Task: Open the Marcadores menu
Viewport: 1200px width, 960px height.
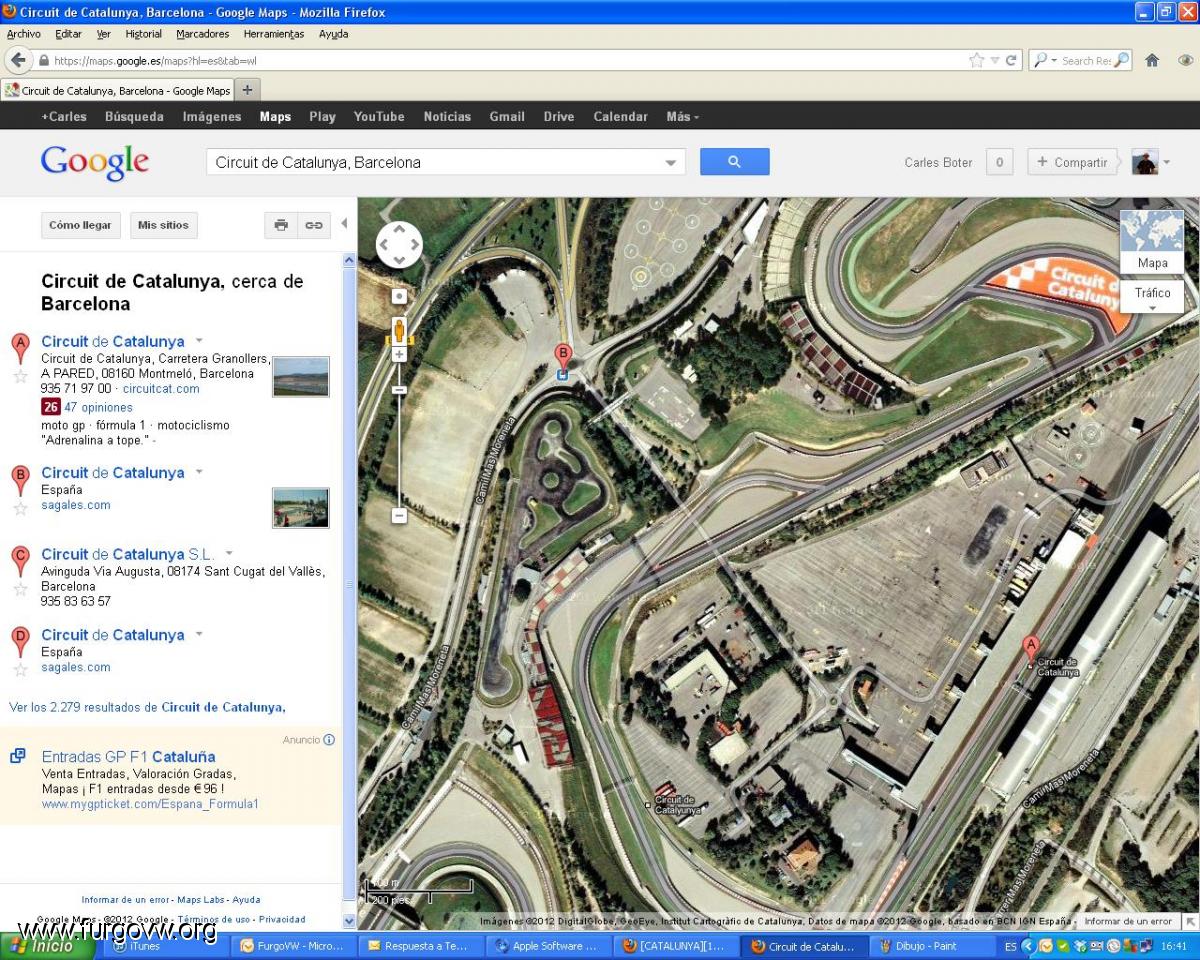Action: tap(203, 34)
